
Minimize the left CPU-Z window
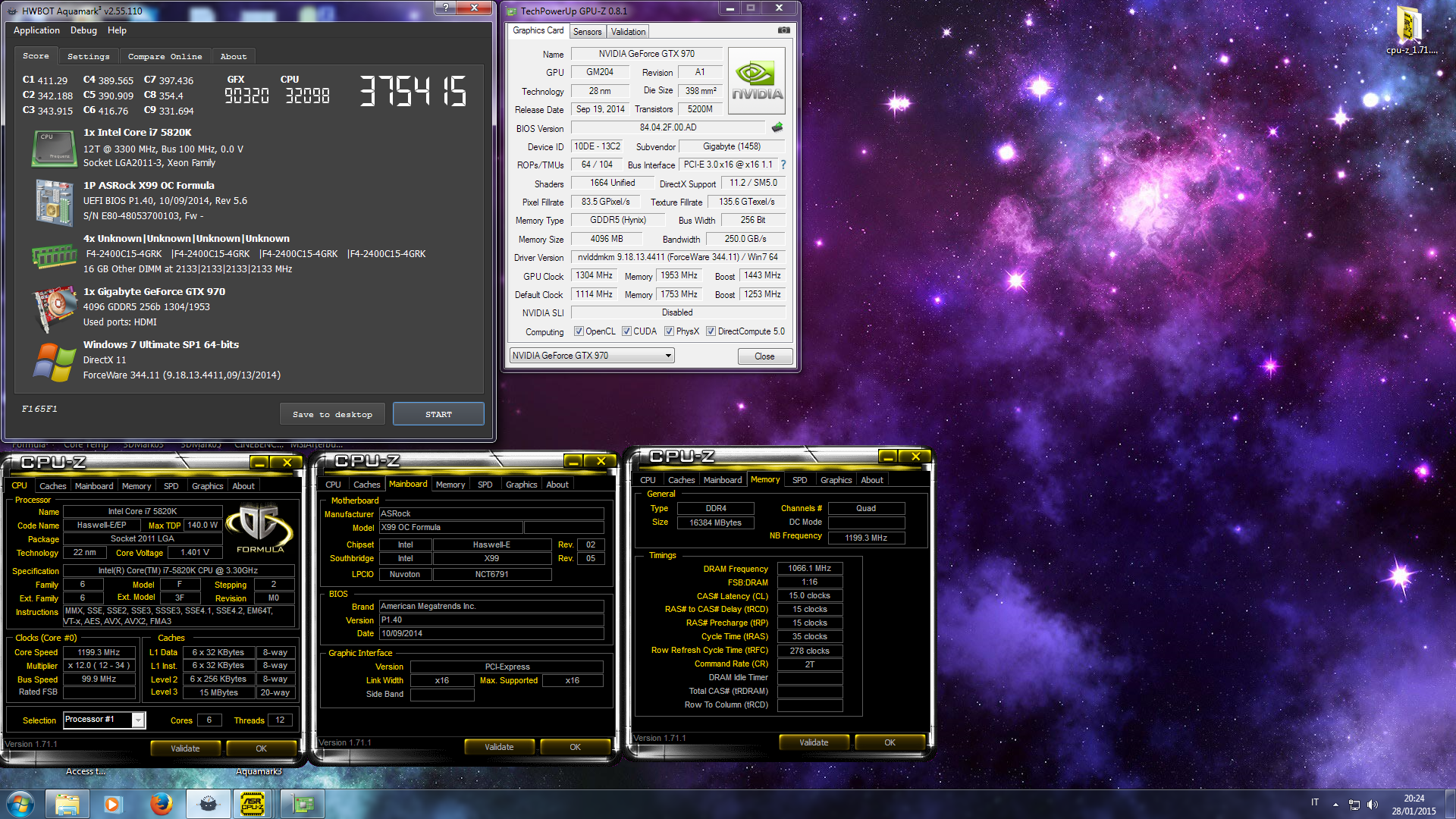[259, 462]
